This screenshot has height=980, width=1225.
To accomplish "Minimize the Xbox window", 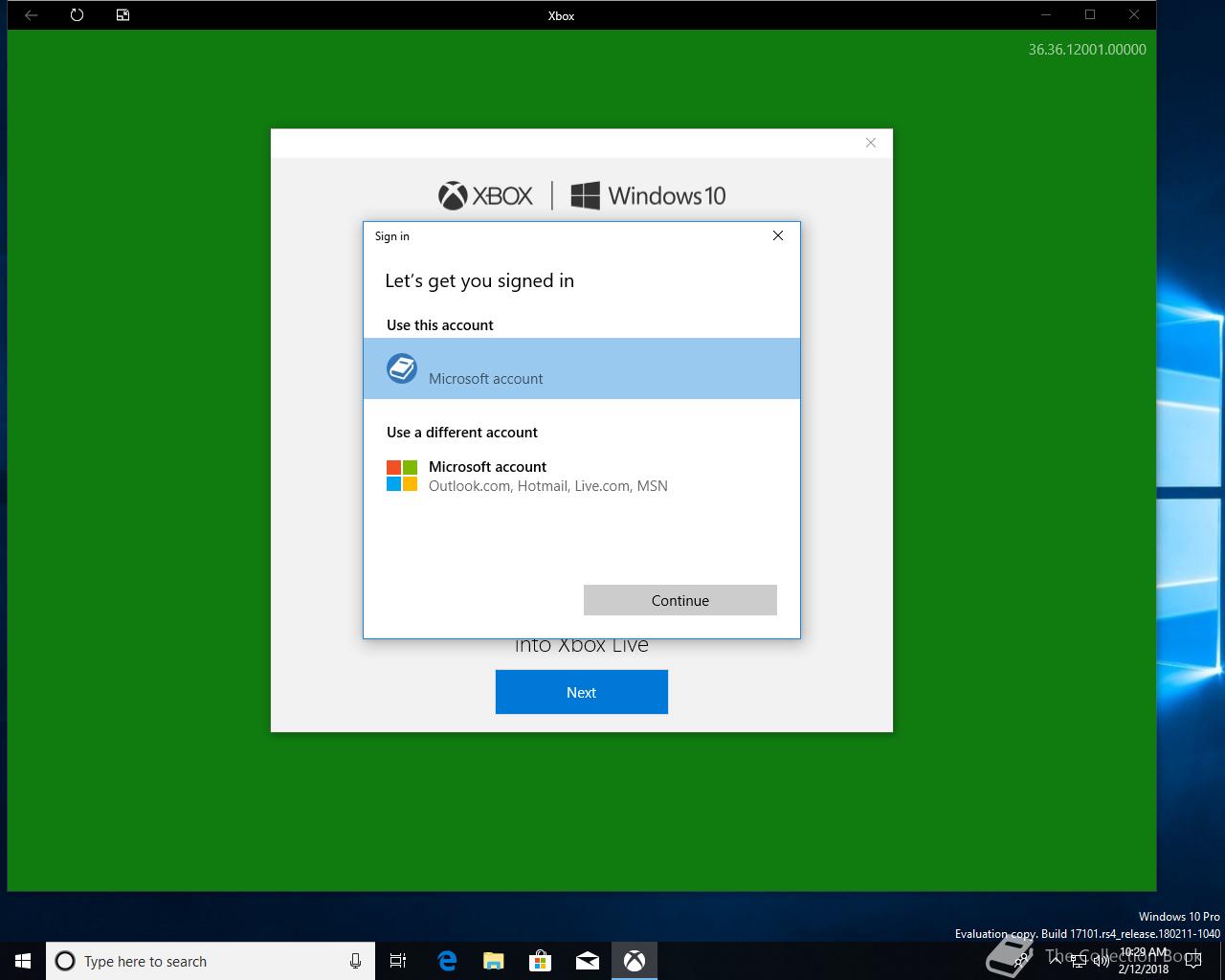I will (x=1046, y=15).
